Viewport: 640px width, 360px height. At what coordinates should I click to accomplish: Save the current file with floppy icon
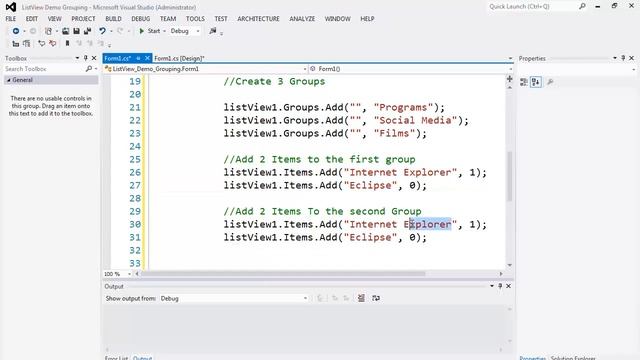click(76, 31)
